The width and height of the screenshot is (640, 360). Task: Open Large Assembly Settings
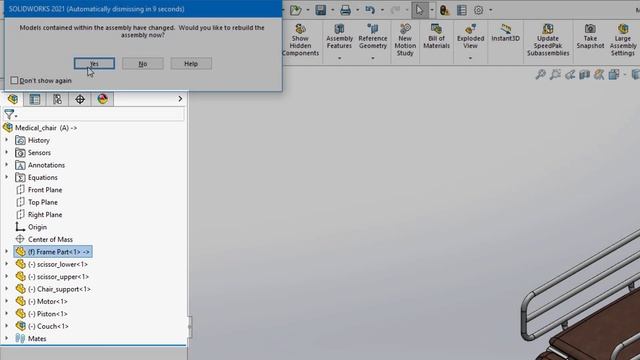coord(623,40)
